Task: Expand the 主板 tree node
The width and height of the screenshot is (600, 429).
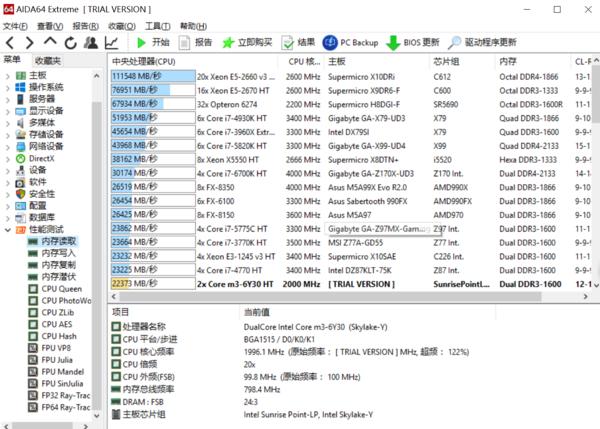Action: point(8,76)
